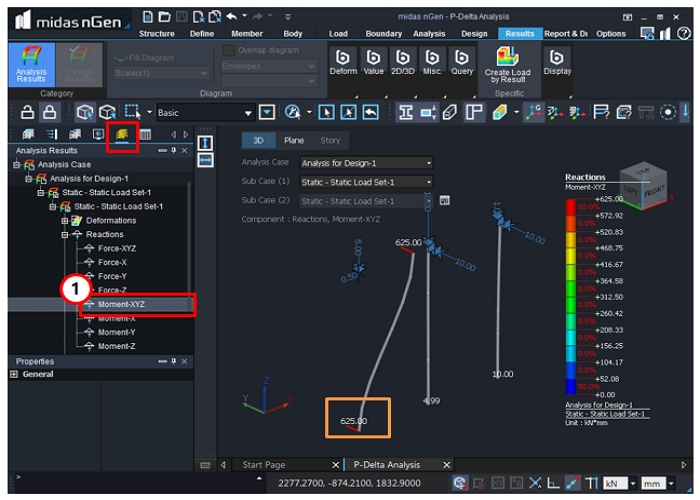
Task: Toggle the Overlap diagram checkbox
Action: pyautogui.click(x=228, y=50)
